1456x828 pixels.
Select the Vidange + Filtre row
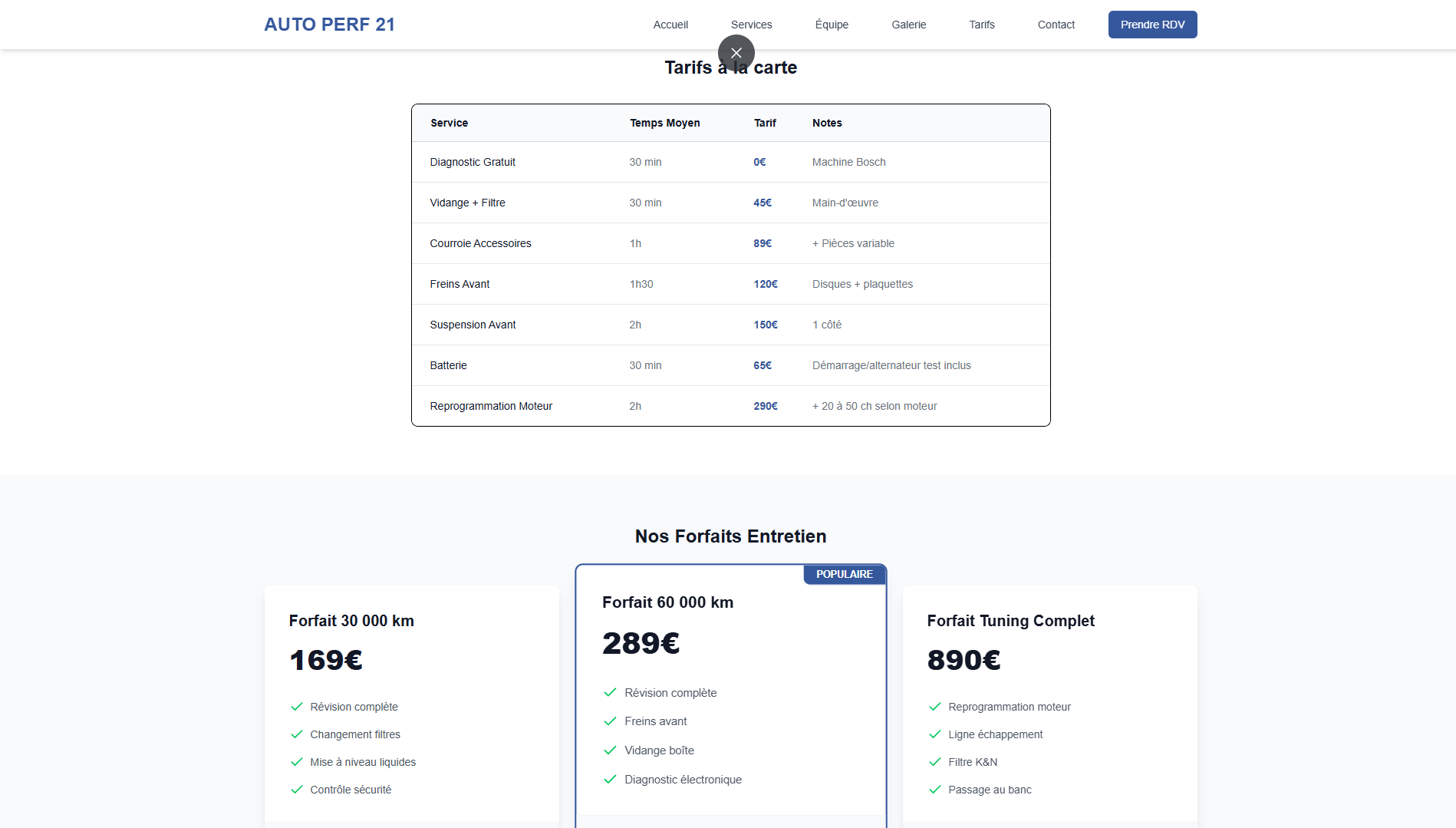pos(730,203)
